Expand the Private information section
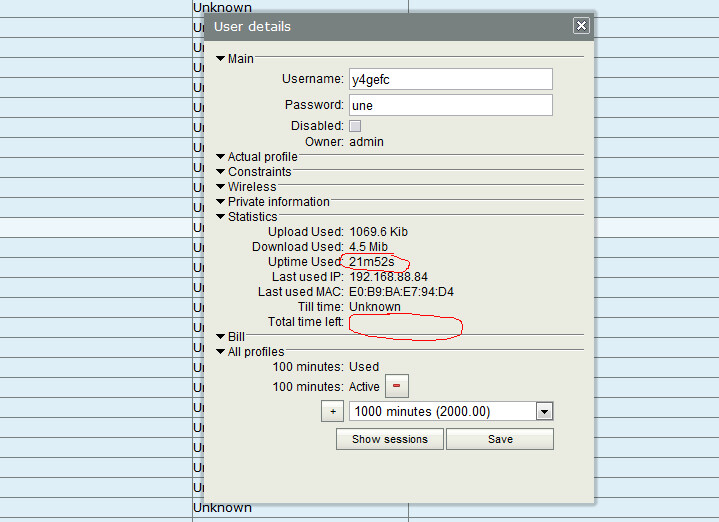This screenshot has height=522, width=719. coord(220,202)
